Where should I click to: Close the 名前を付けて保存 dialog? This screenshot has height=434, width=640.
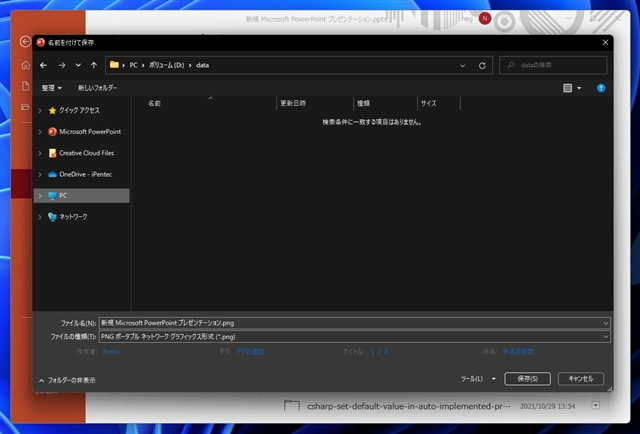(x=605, y=42)
